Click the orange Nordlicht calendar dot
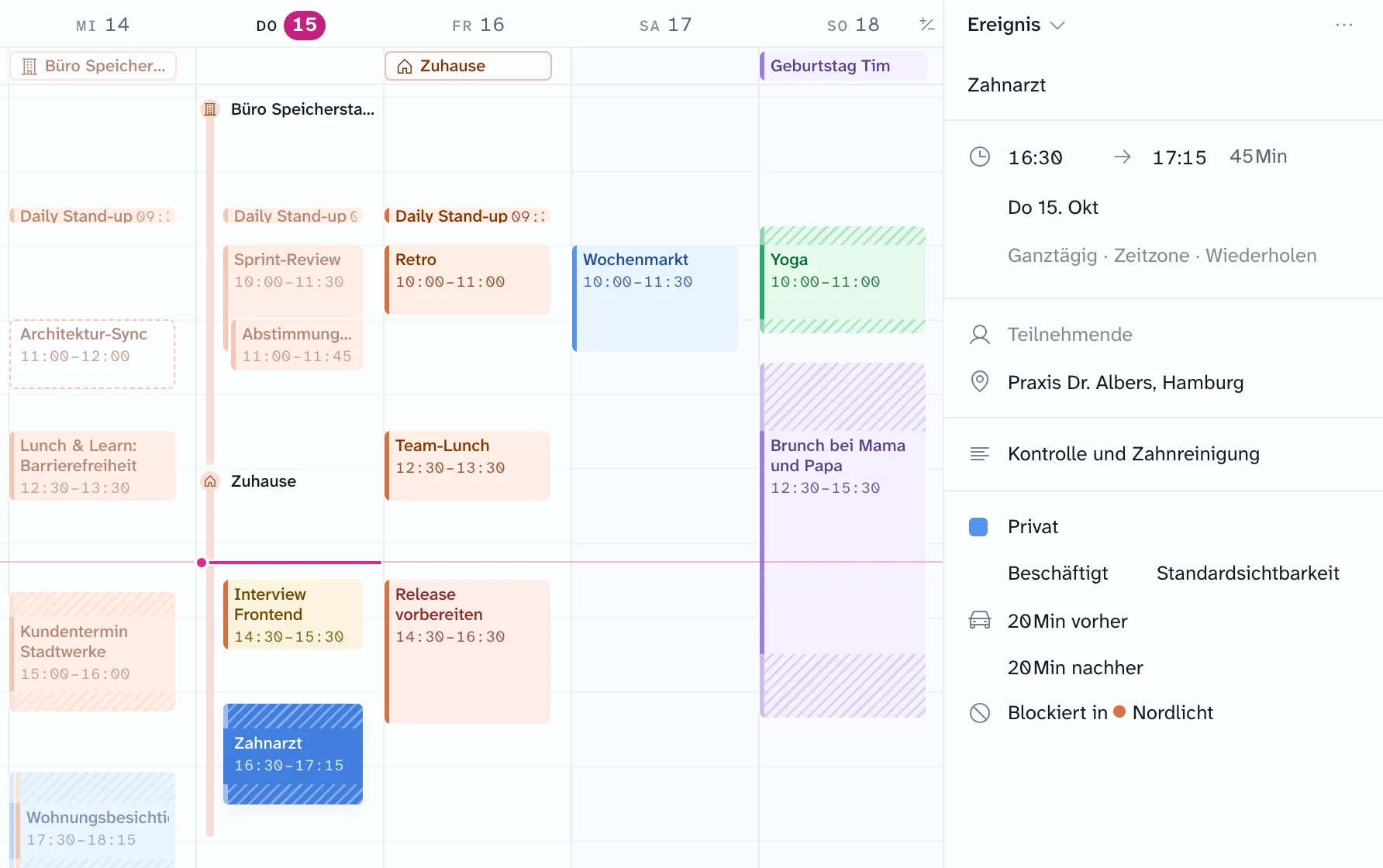The width and height of the screenshot is (1383, 868). click(x=1119, y=712)
